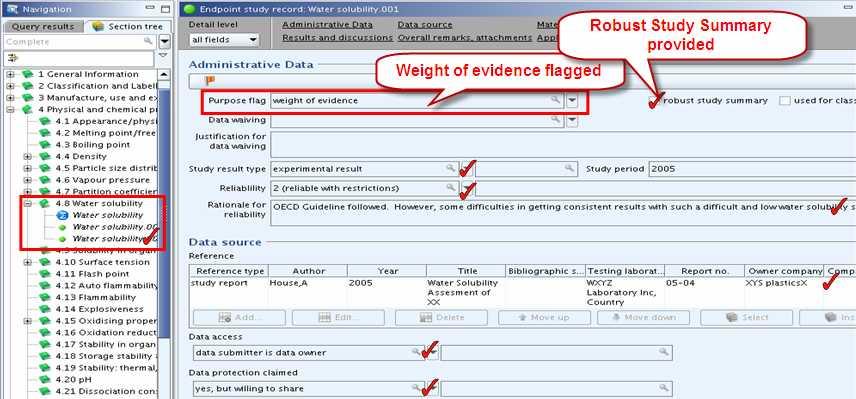Expand the 2 Classification and Labelling node
This screenshot has width=856, height=399.
click(10, 86)
